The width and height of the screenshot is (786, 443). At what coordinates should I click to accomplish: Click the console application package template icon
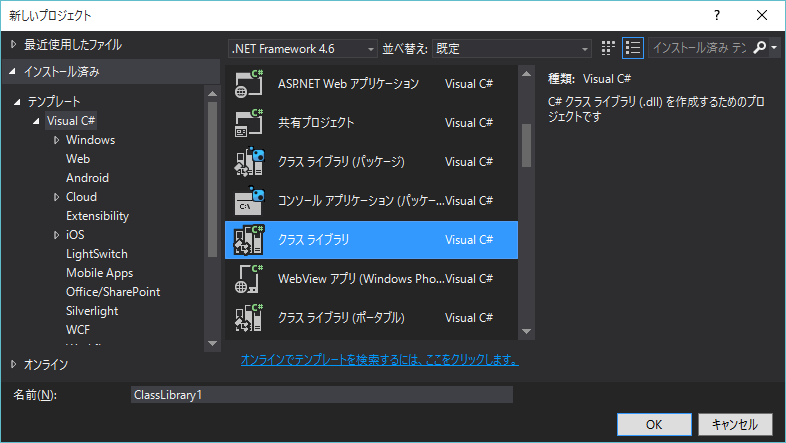point(249,201)
